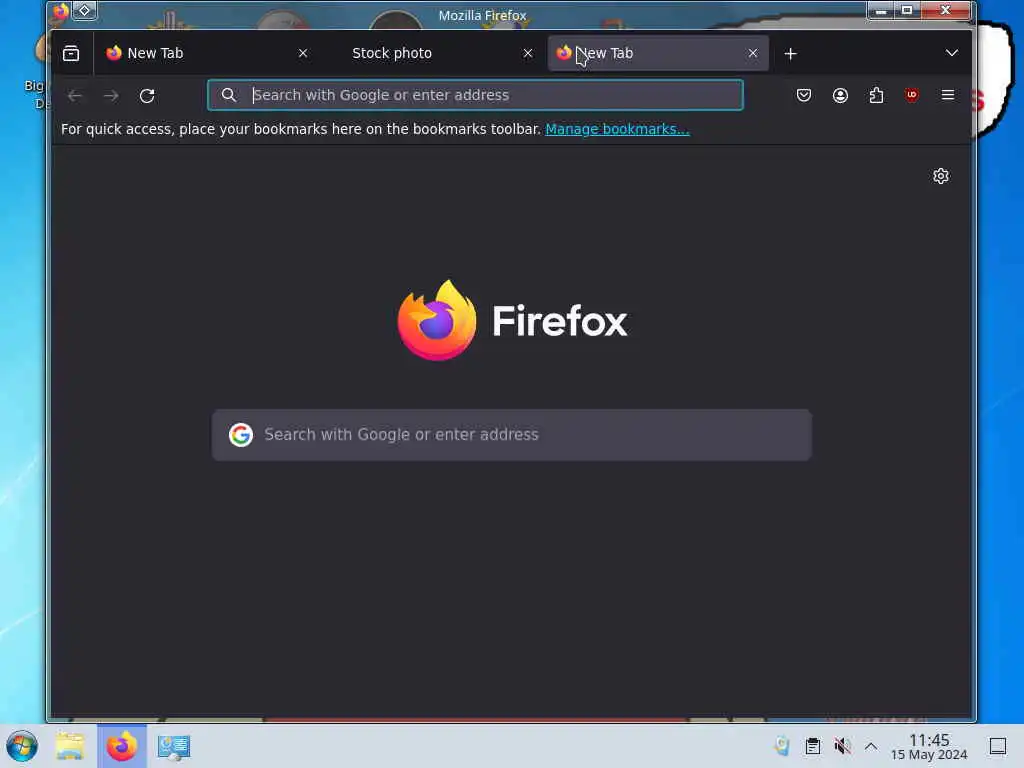1024x768 pixels.
Task: Select Firefox in the taskbar
Action: pos(122,746)
